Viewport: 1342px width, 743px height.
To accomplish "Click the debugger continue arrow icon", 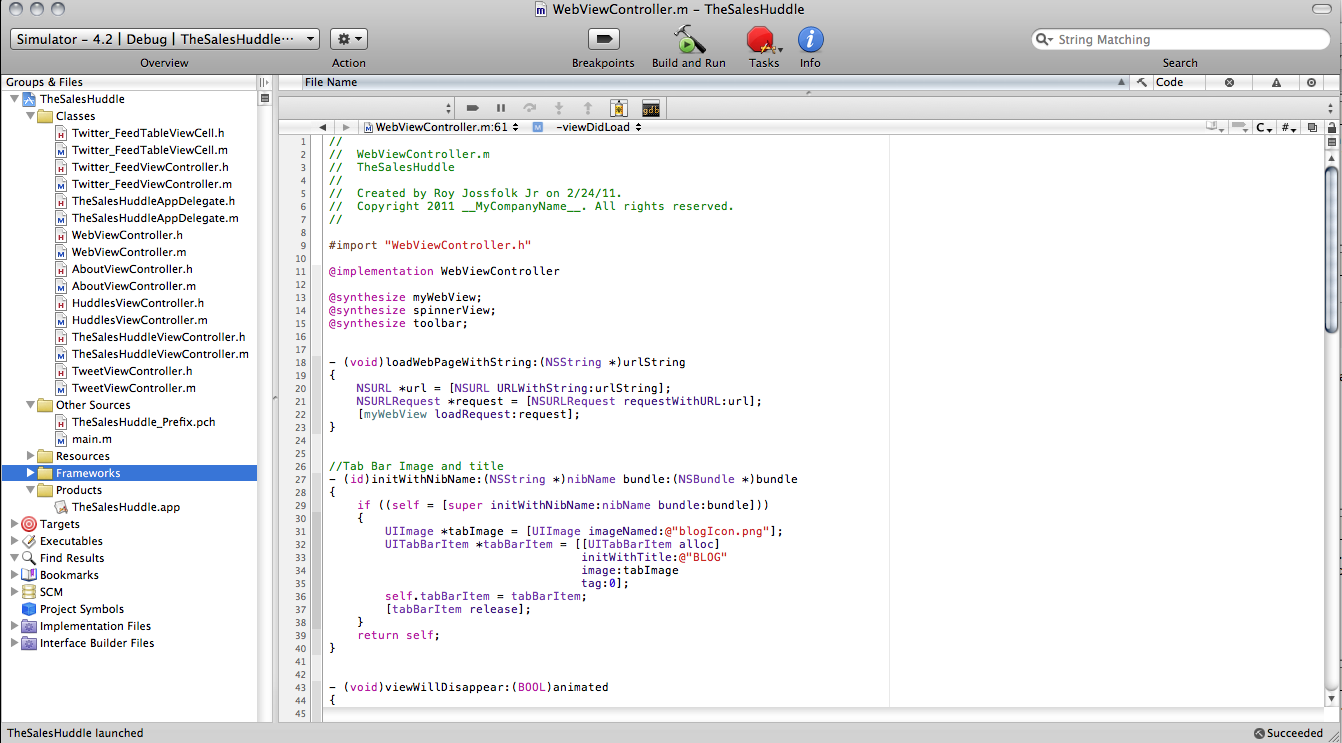I will (x=473, y=108).
